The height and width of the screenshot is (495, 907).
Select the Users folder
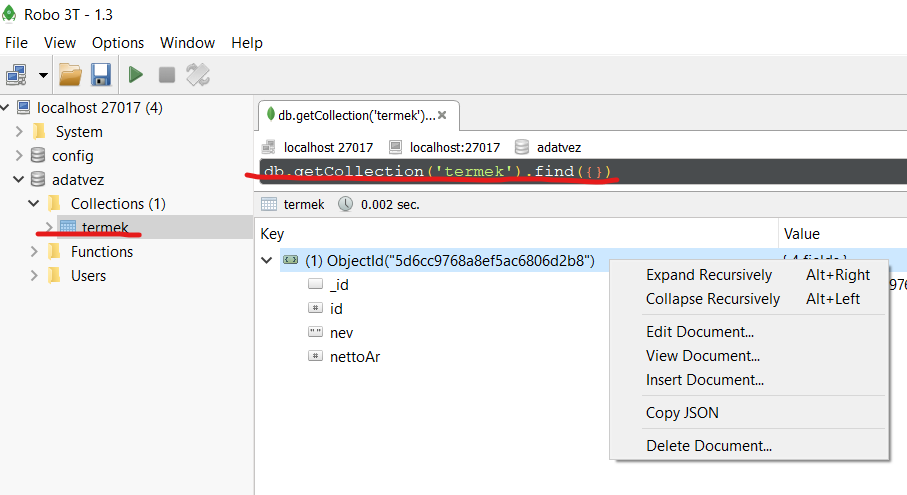(x=89, y=276)
